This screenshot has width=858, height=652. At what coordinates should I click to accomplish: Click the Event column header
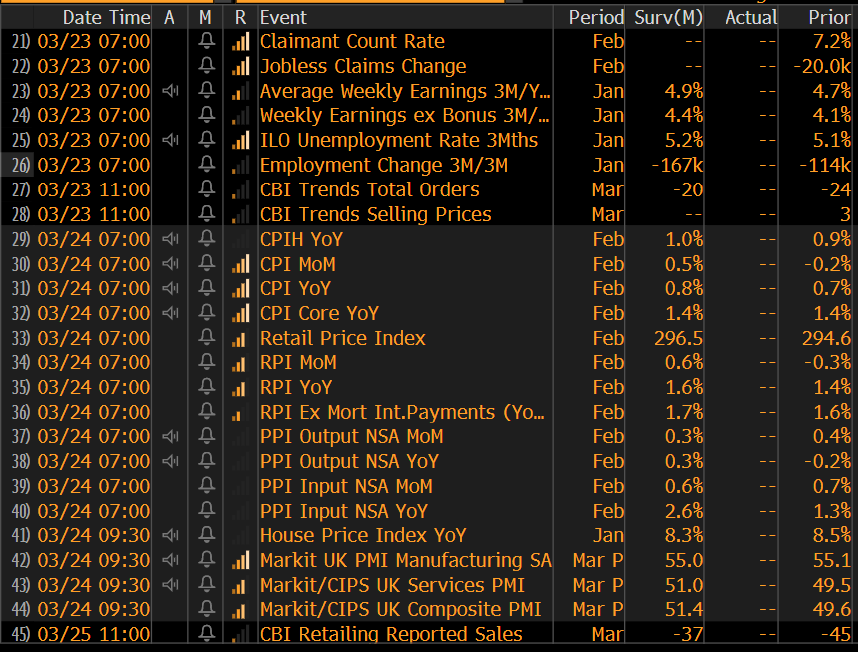pyautogui.click(x=283, y=18)
